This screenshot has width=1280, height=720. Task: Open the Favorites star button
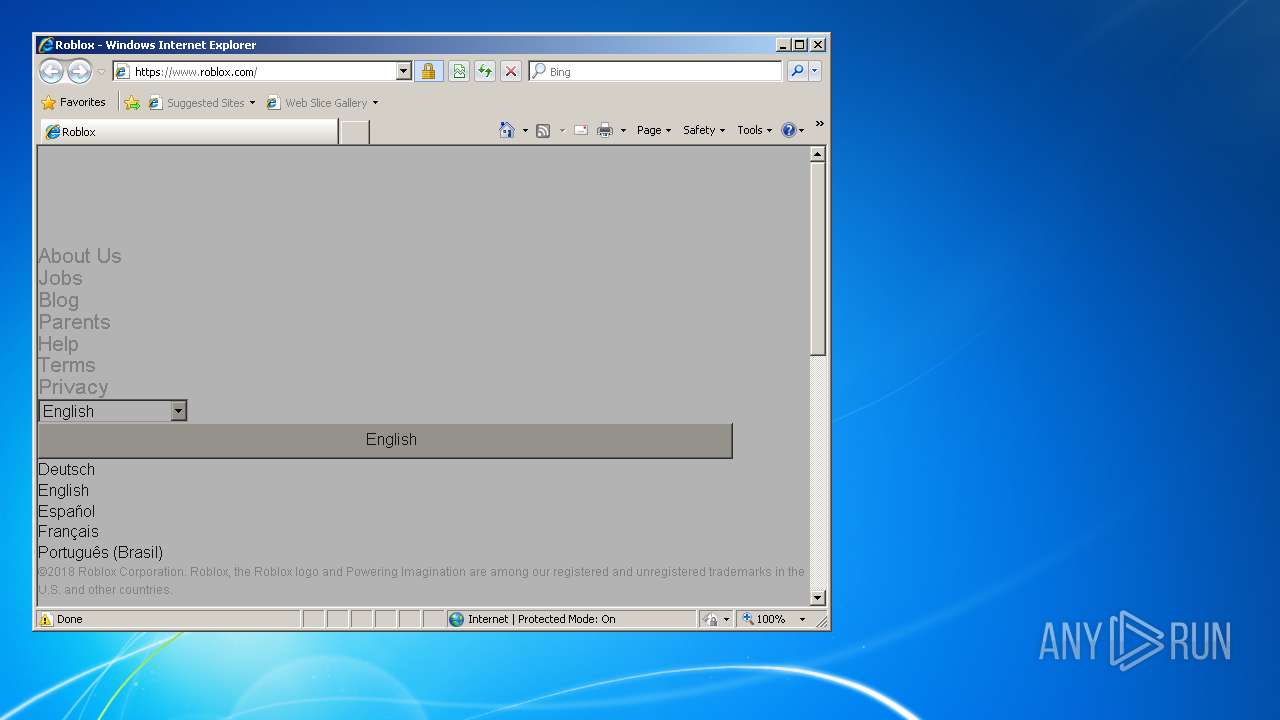(73, 102)
